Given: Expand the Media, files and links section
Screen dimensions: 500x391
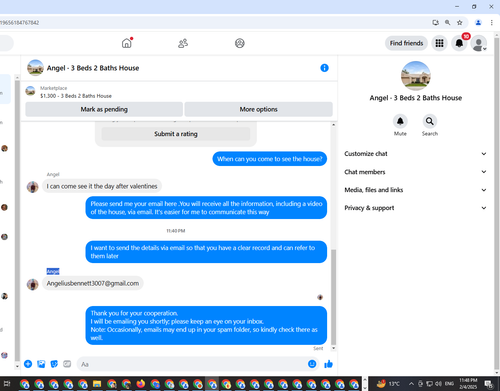Looking at the screenshot, I should click(x=415, y=190).
